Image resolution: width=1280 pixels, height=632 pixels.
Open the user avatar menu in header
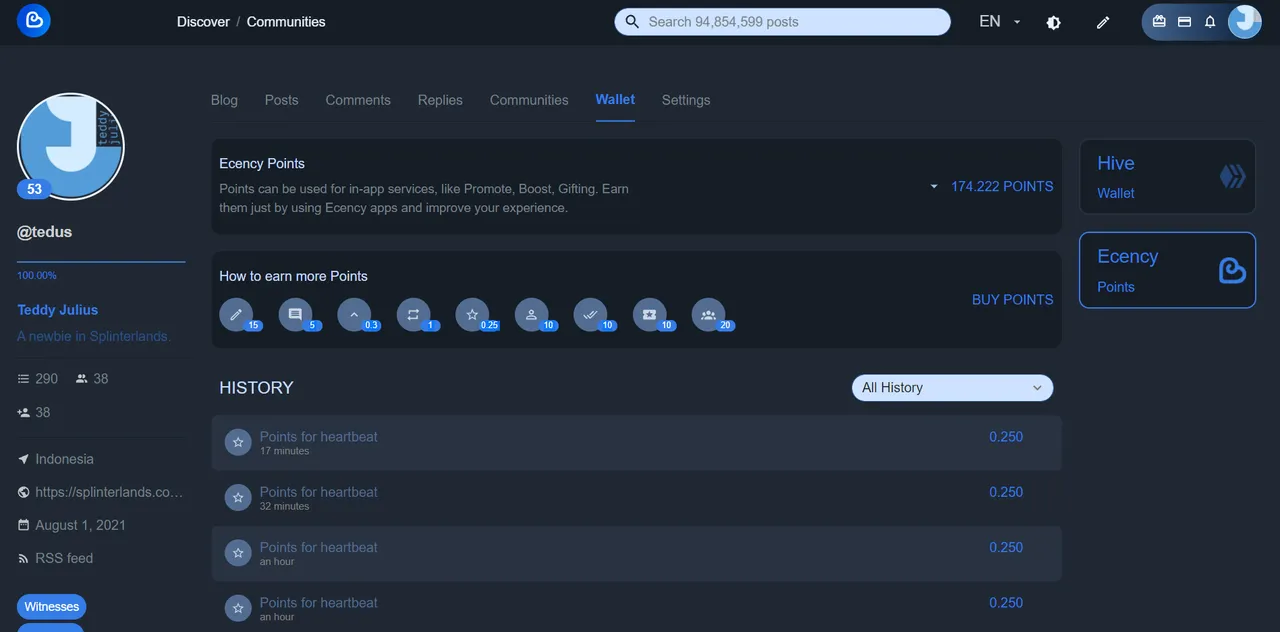coord(1244,21)
